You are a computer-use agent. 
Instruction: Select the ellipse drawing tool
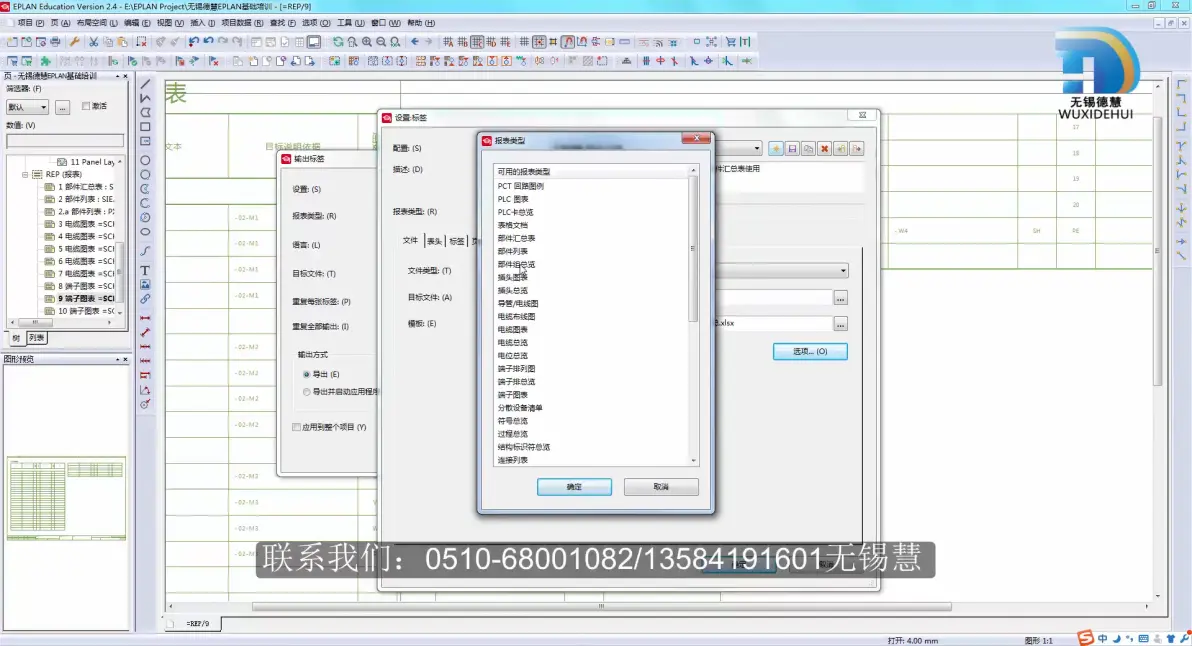(x=145, y=232)
